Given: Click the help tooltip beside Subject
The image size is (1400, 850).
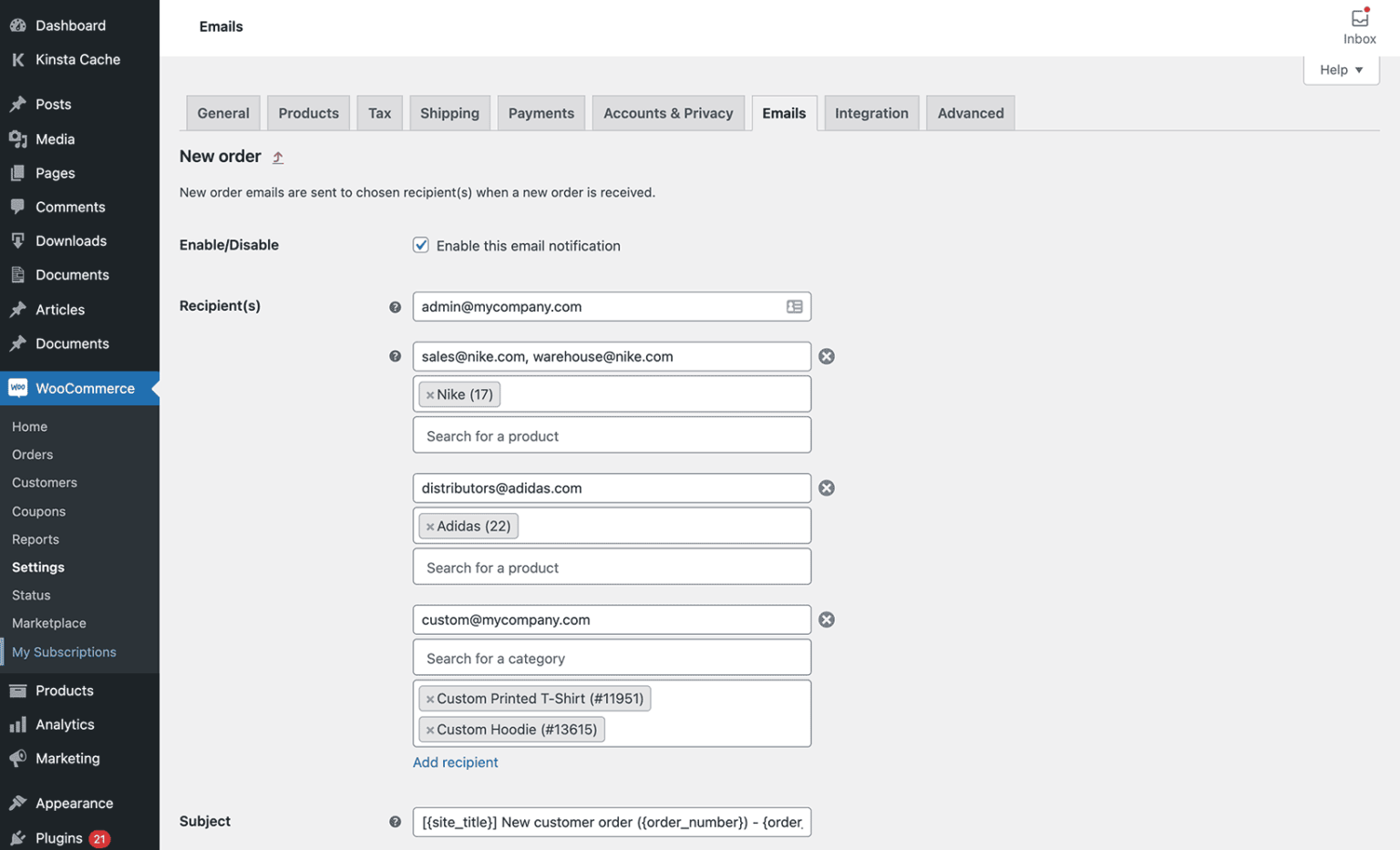Looking at the screenshot, I should click(395, 821).
